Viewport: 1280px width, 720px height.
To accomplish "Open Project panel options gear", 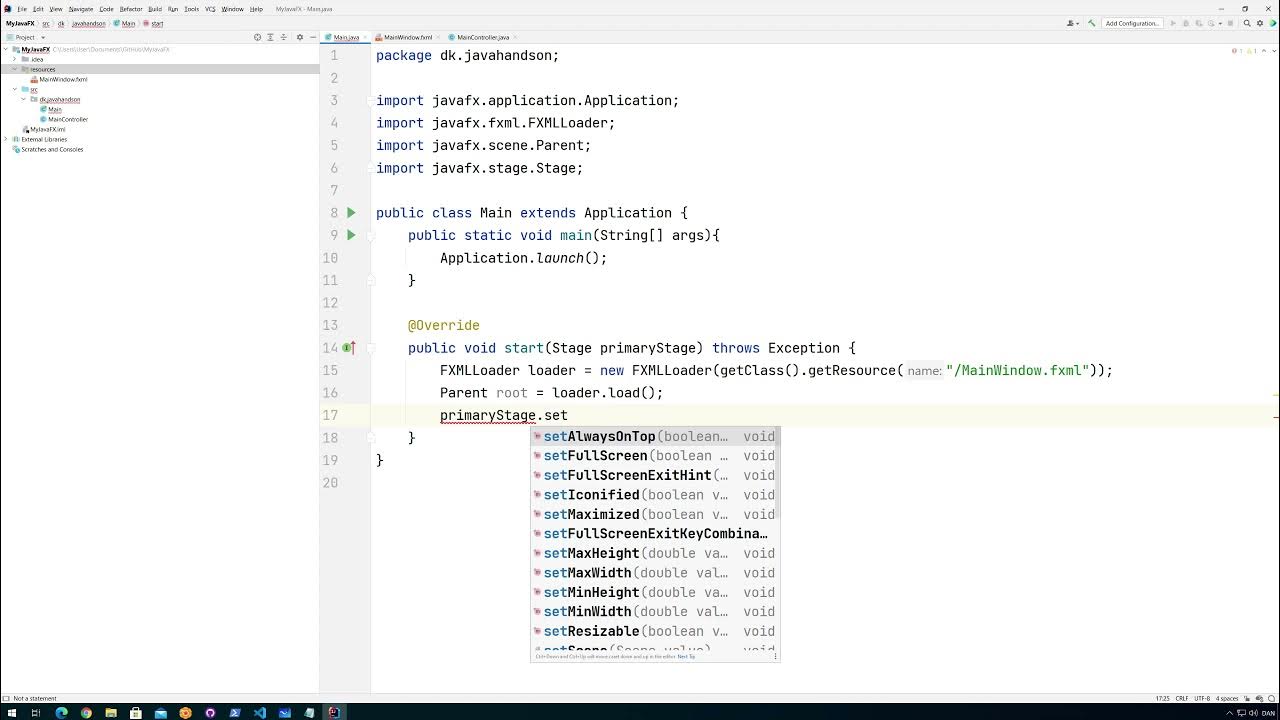I will pyautogui.click(x=300, y=37).
